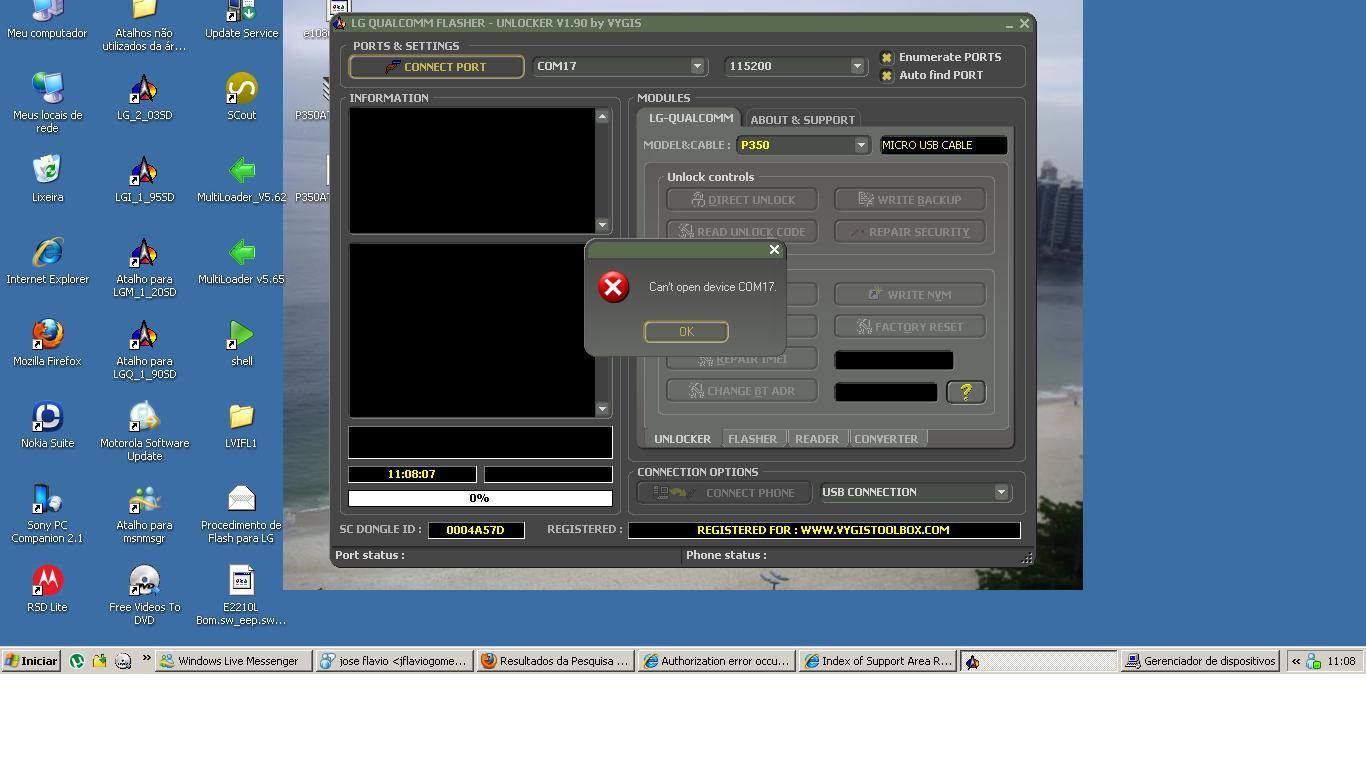Screen dimensions: 1366x768
Task: Open RSD Lite desktop icon
Action: [x=47, y=588]
